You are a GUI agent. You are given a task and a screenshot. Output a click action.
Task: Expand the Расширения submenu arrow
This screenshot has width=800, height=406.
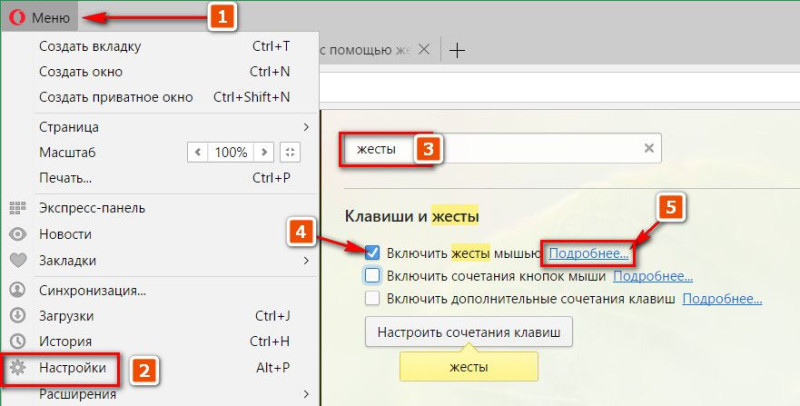click(306, 394)
